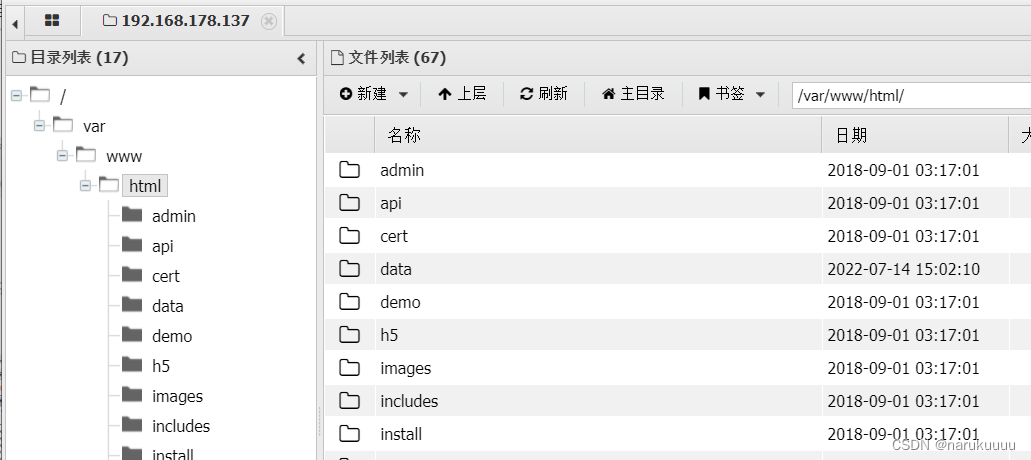The width and height of the screenshot is (1031, 460).
Task: Select data folder in directory tree
Action: click(168, 306)
